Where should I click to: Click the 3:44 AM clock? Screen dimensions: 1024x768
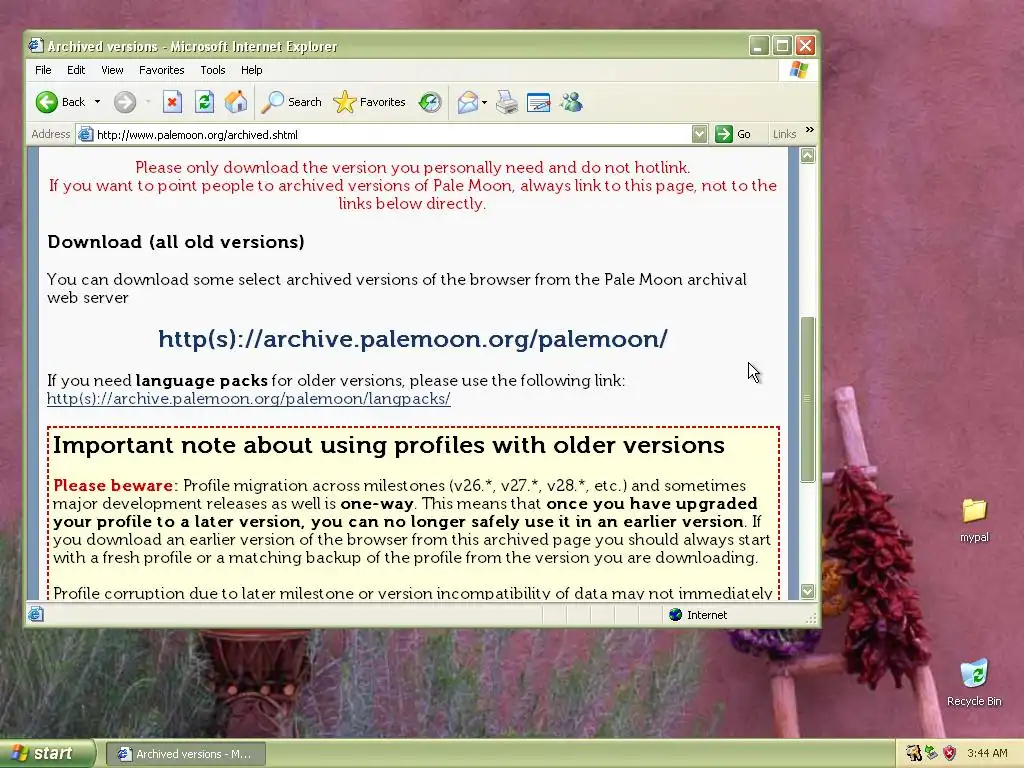pos(987,753)
